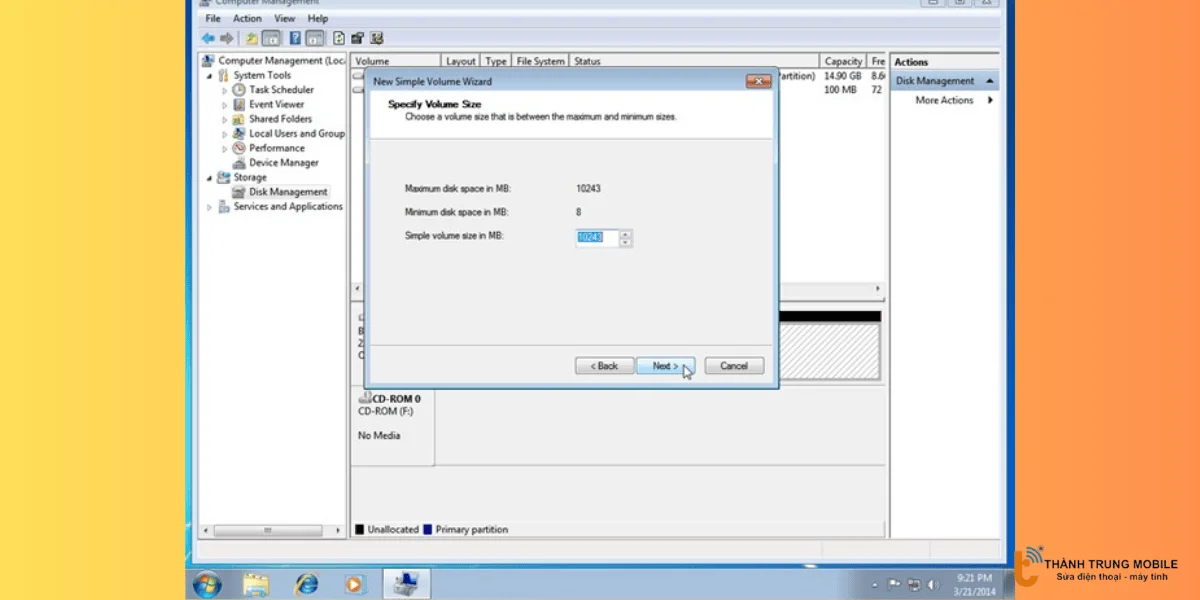The height and width of the screenshot is (600, 1200).
Task: Click the Up one level folder icon
Action: [251, 38]
